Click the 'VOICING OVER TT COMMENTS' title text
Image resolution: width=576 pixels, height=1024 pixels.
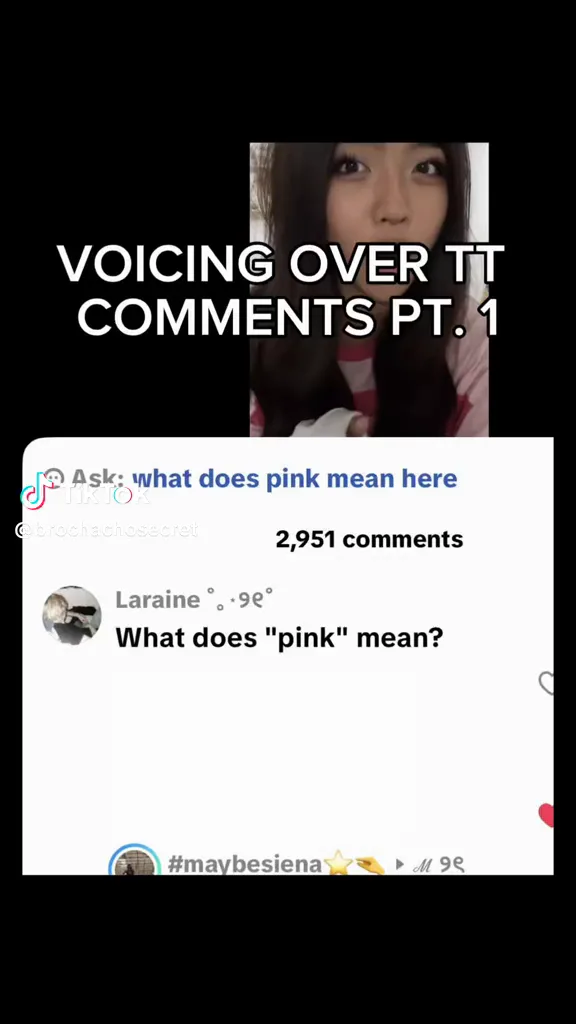[x=281, y=290]
